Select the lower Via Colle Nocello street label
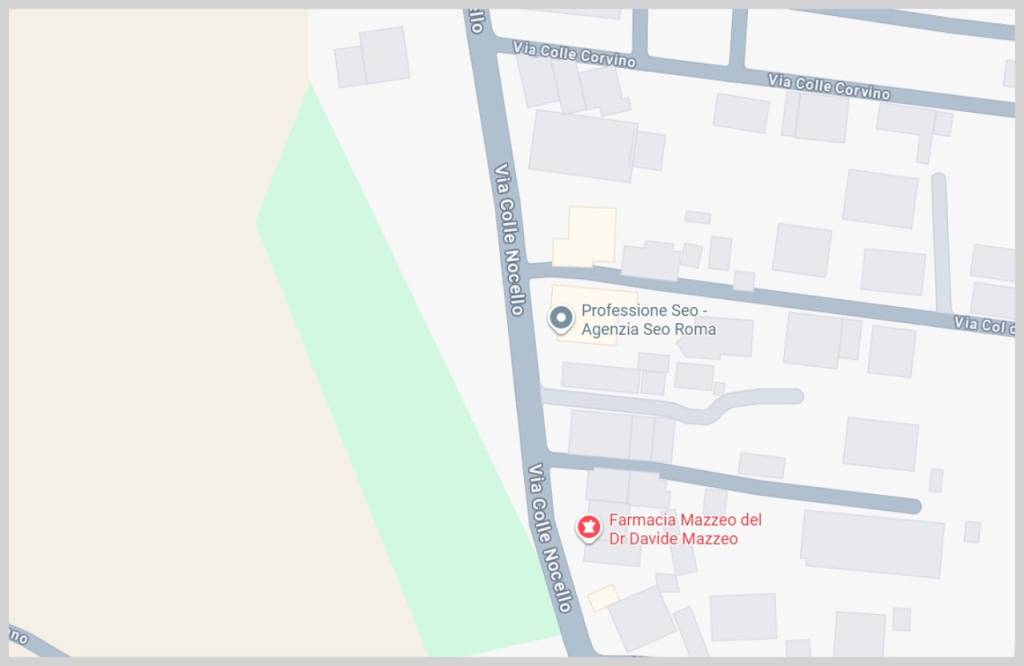This screenshot has height=666, width=1024. coord(550,537)
